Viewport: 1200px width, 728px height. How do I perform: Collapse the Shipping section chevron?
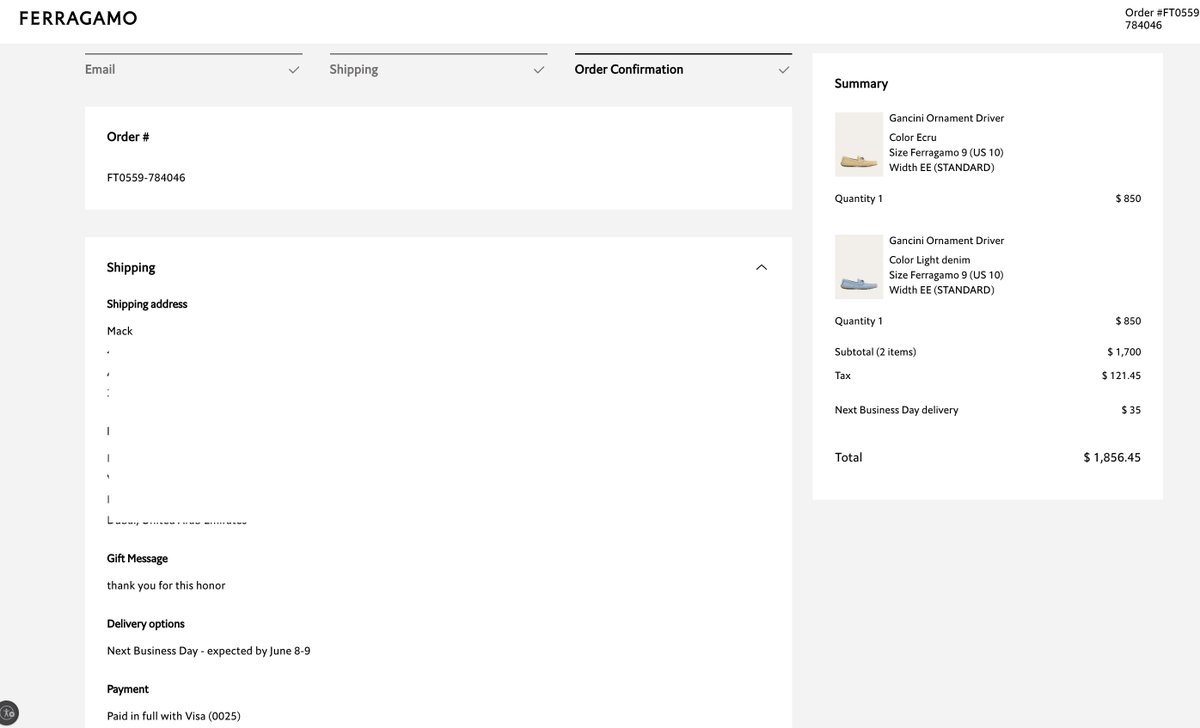coord(761,267)
